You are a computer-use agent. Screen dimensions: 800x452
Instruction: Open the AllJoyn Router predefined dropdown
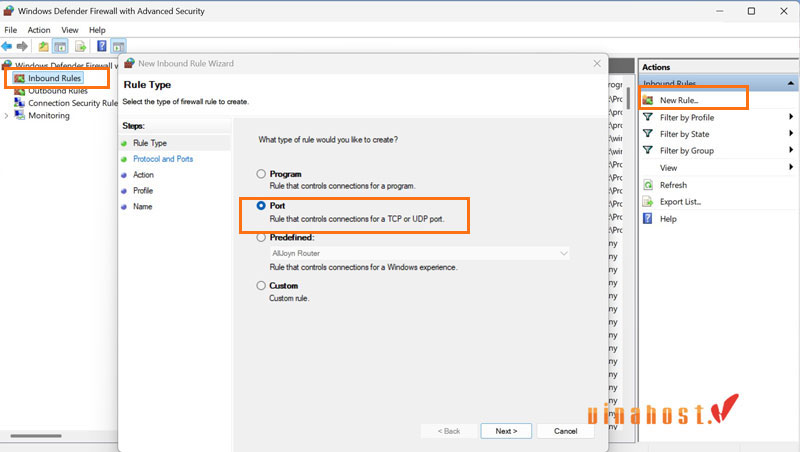click(x=419, y=253)
